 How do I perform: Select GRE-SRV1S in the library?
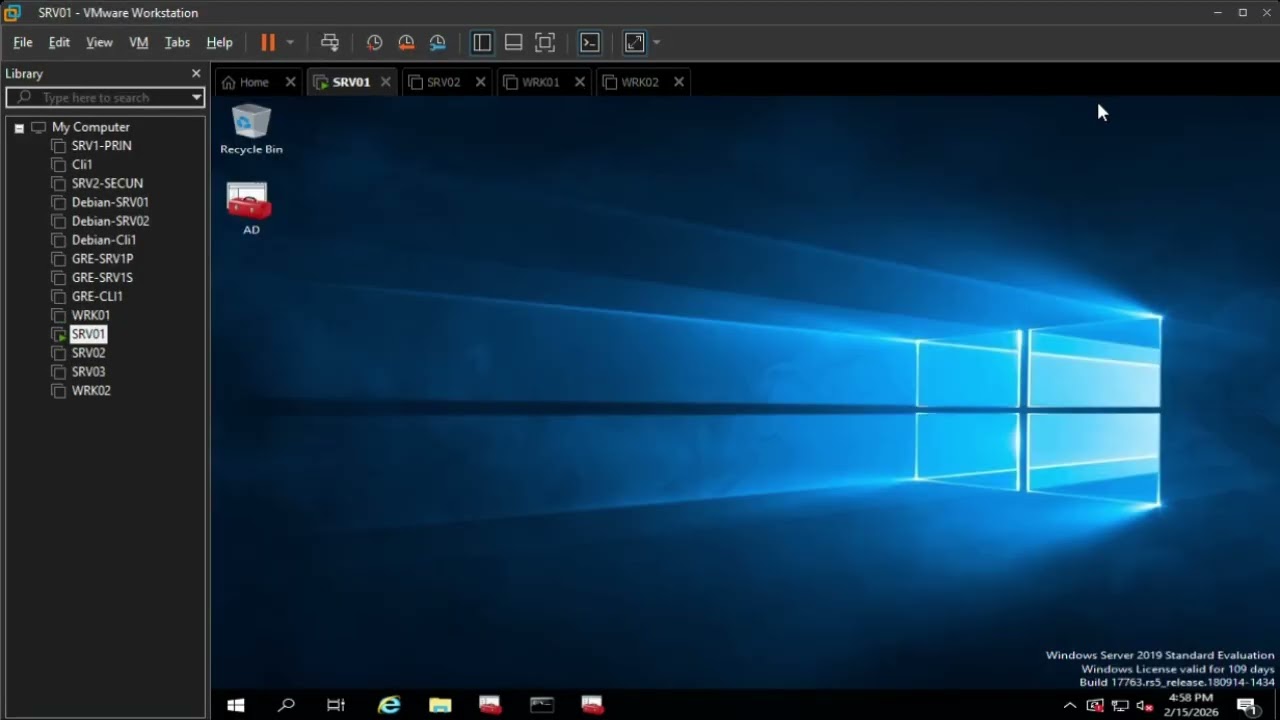pyautogui.click(x=102, y=278)
